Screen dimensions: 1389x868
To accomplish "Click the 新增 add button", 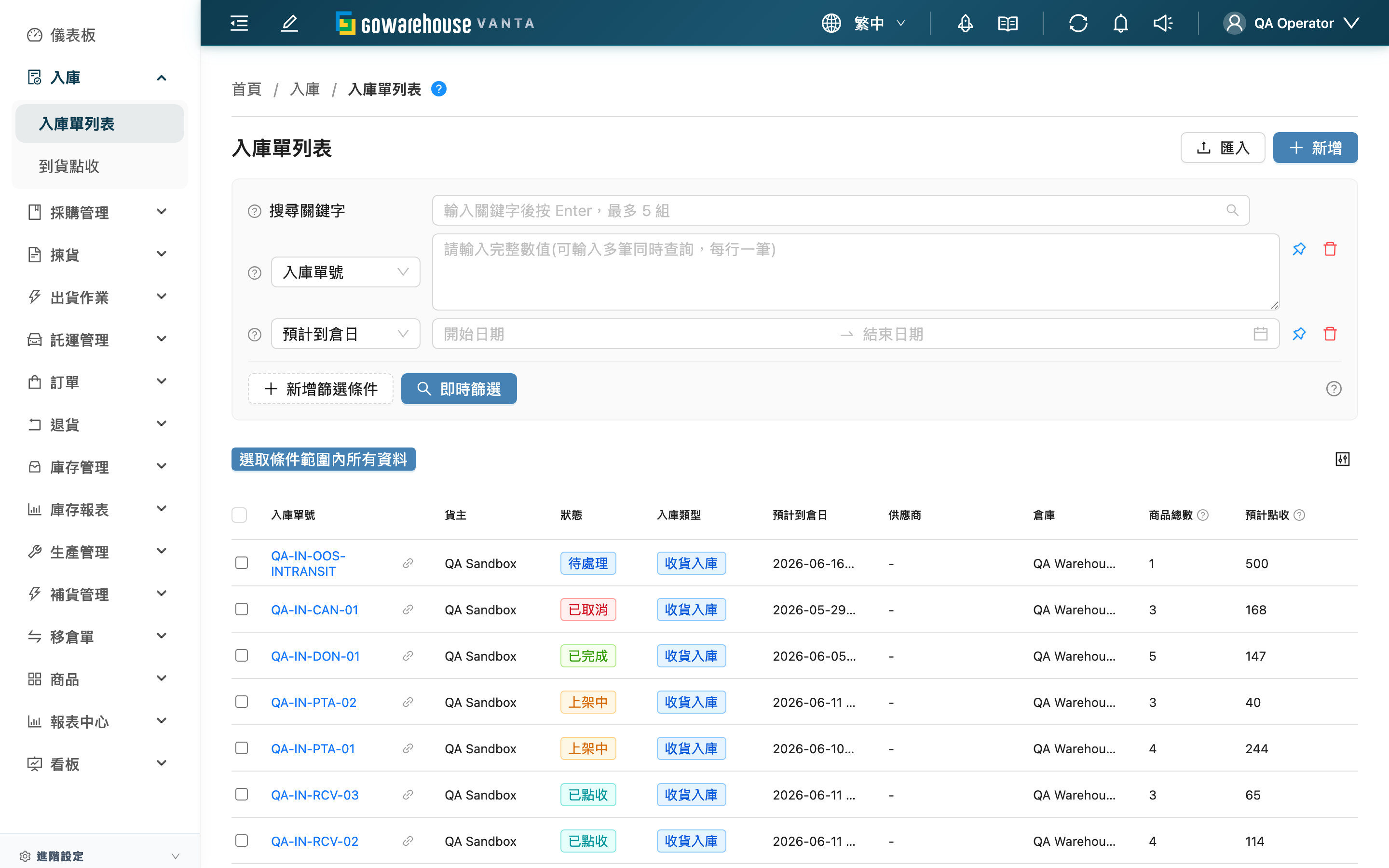I will click(1315, 148).
